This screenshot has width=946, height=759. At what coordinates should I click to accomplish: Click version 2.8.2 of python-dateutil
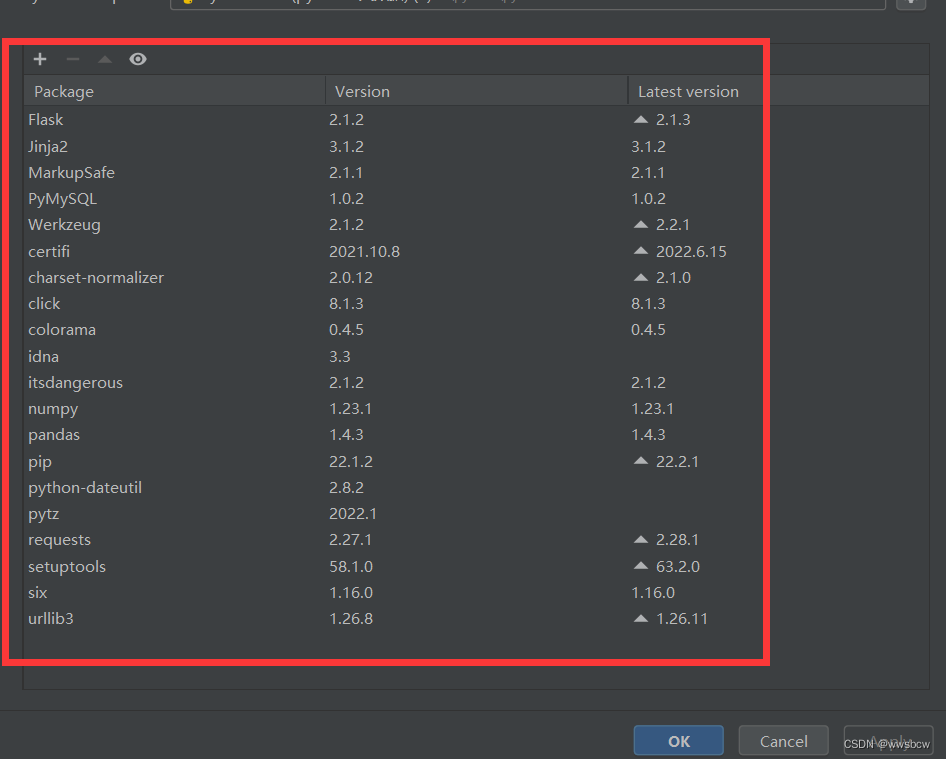click(x=346, y=487)
